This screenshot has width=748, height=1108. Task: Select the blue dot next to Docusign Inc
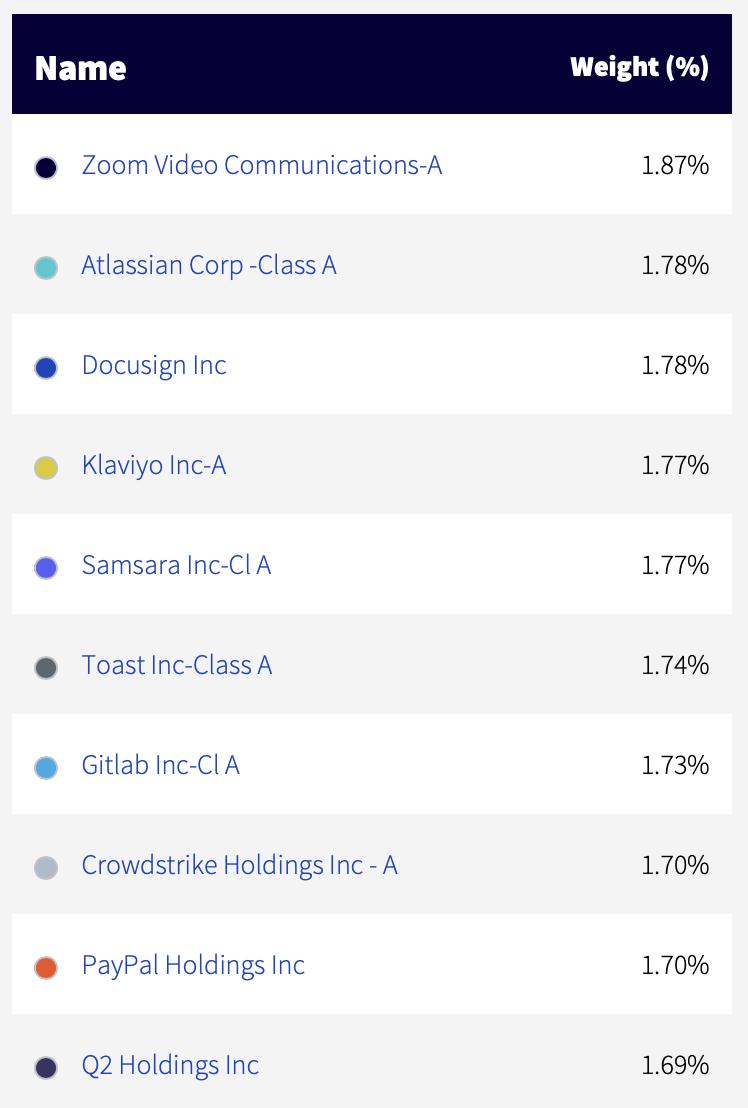point(46,367)
